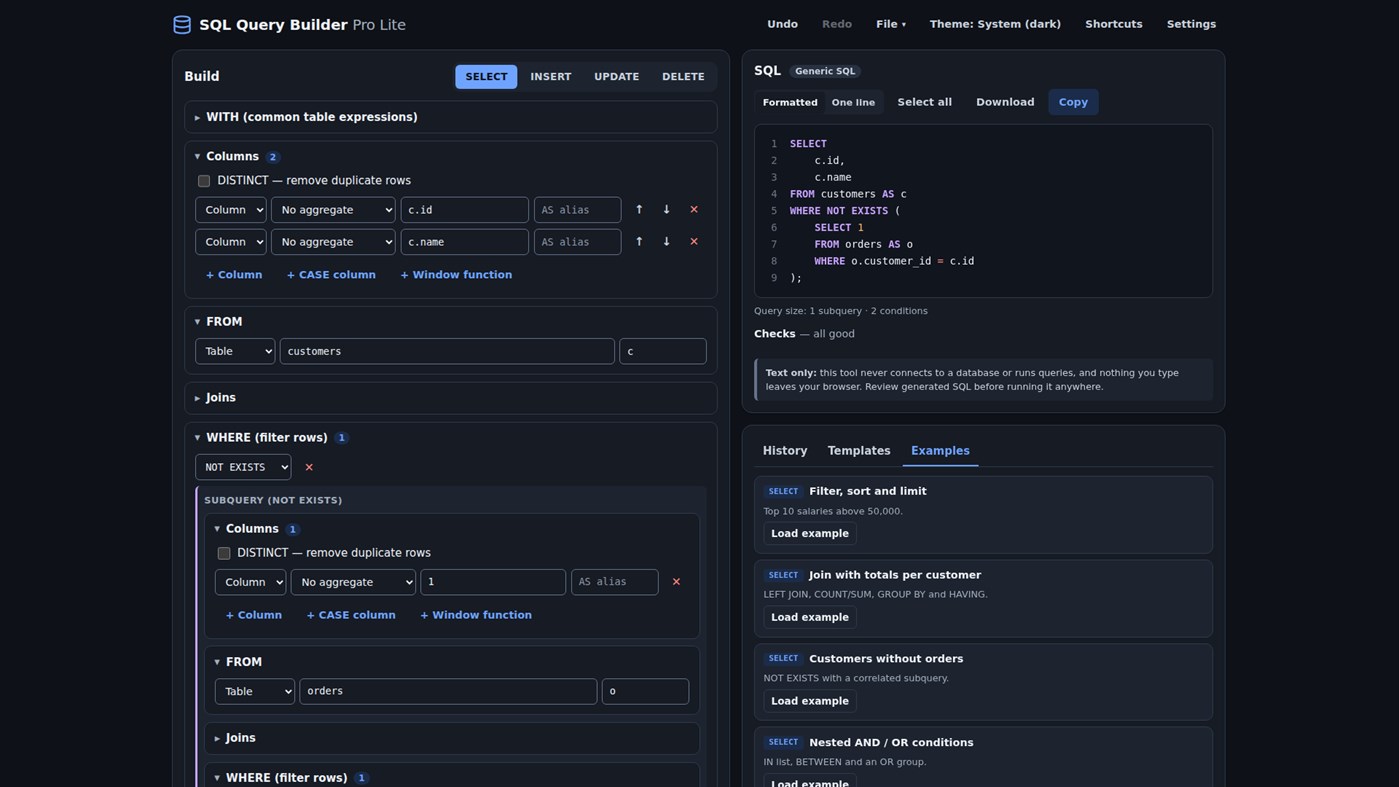Toggle DISTINCT in the subquery Columns

[224, 553]
